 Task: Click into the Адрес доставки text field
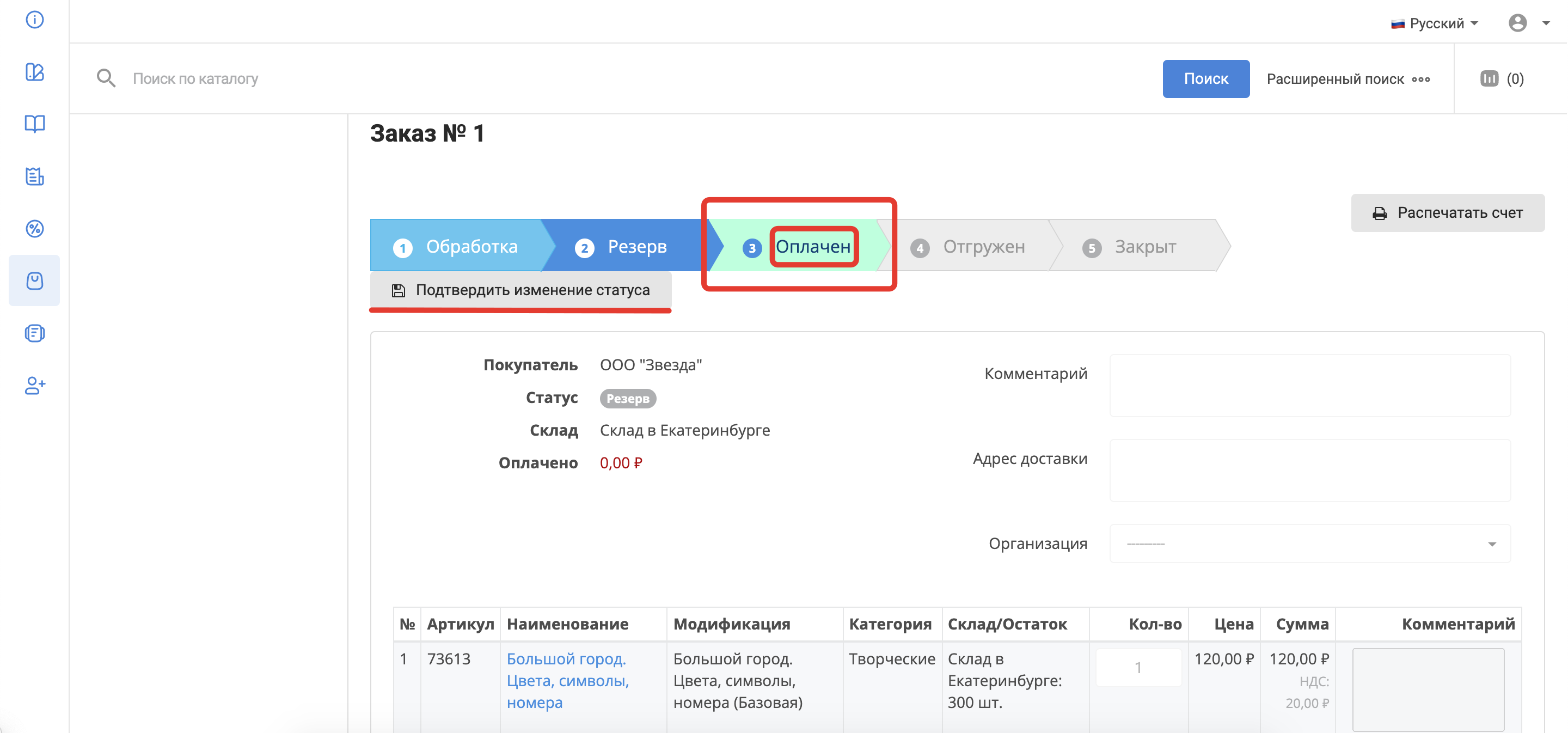coord(1309,471)
